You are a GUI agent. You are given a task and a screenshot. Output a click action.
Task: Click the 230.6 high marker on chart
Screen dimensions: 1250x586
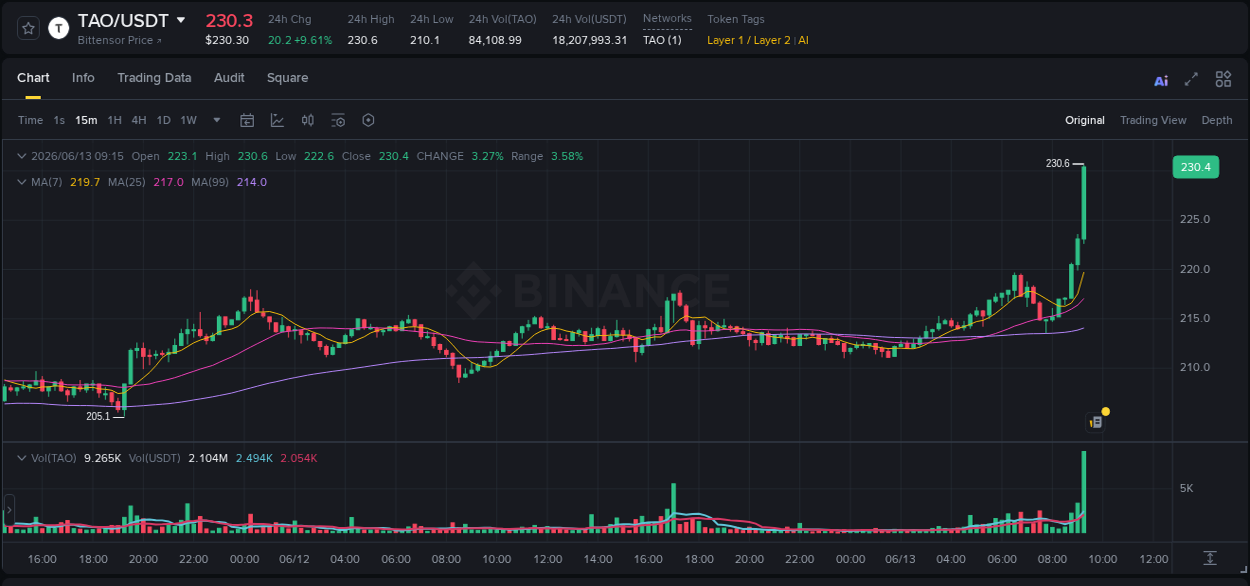pos(1057,163)
